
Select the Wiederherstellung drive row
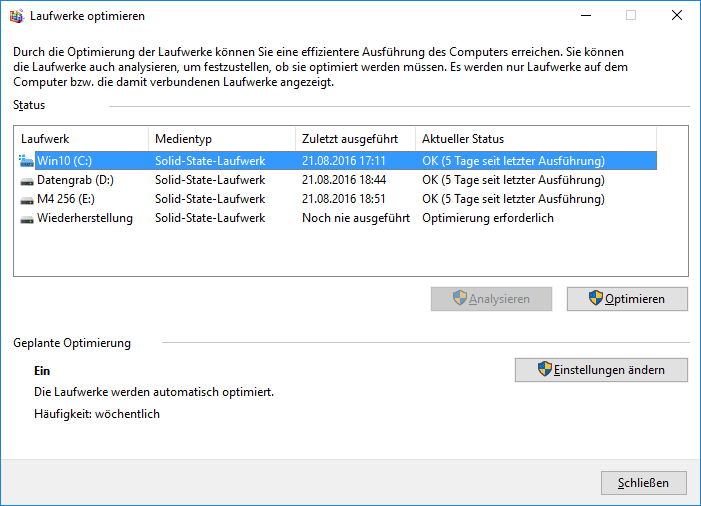coord(338,219)
